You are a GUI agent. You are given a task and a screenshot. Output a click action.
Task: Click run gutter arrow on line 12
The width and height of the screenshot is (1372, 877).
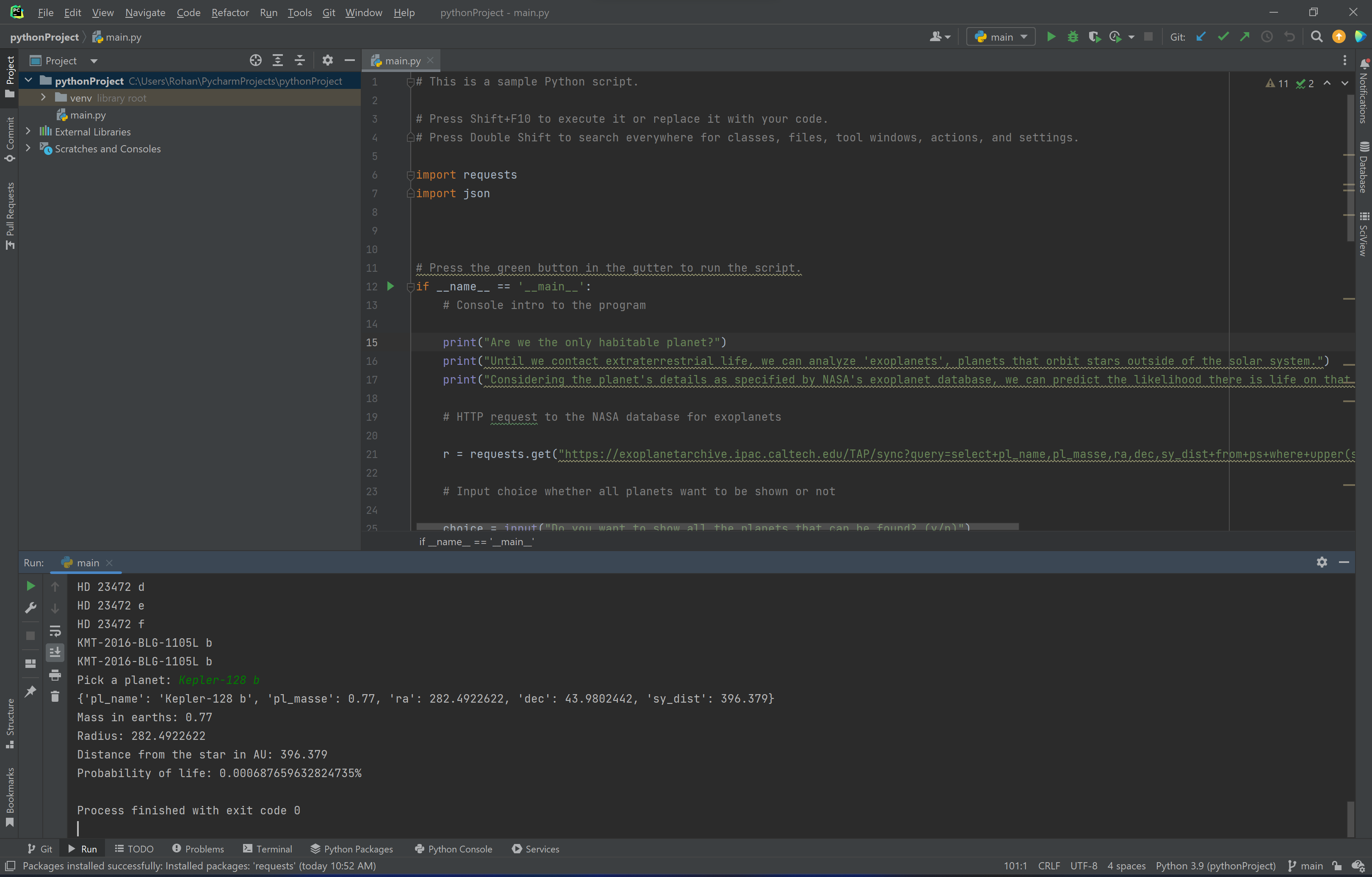(x=390, y=287)
